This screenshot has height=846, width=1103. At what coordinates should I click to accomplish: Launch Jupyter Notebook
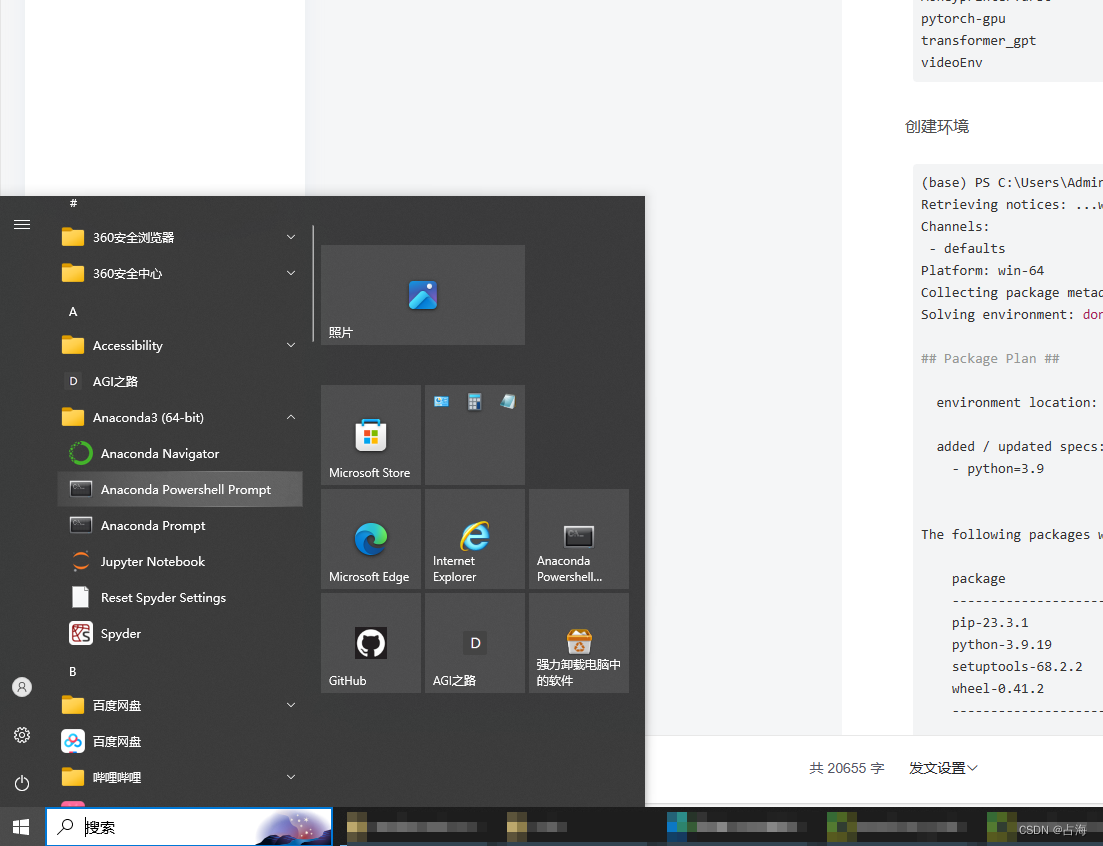pos(180,561)
